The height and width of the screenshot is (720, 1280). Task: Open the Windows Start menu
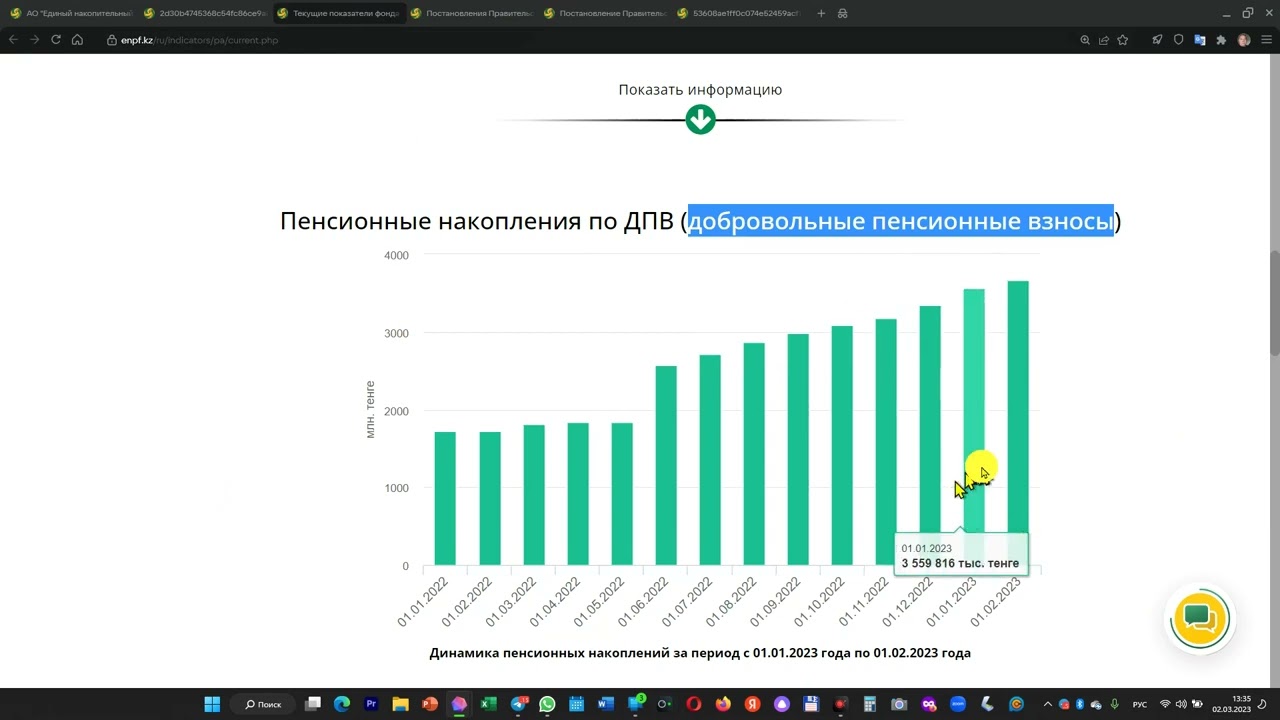pos(212,704)
